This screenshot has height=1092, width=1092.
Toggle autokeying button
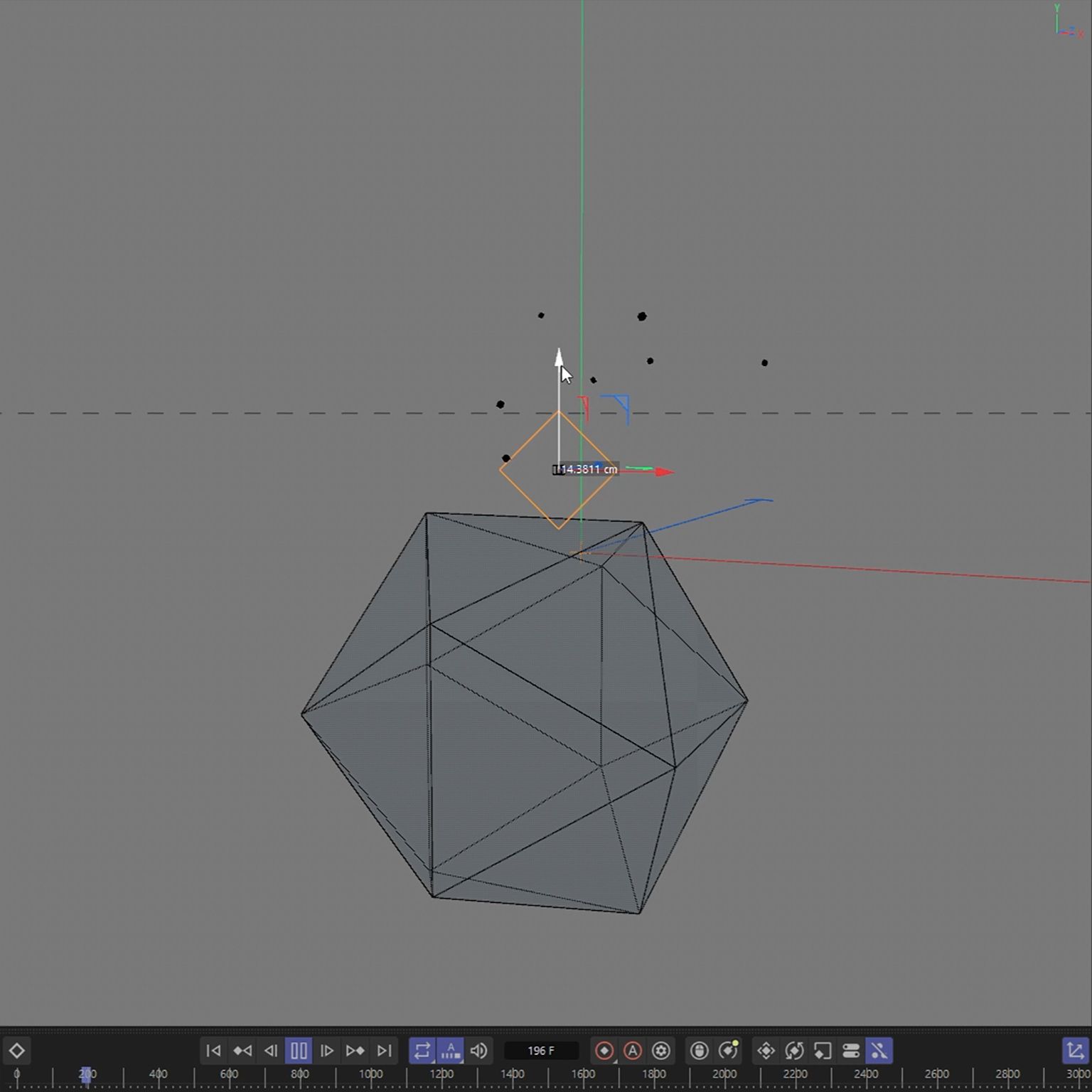(x=633, y=1051)
